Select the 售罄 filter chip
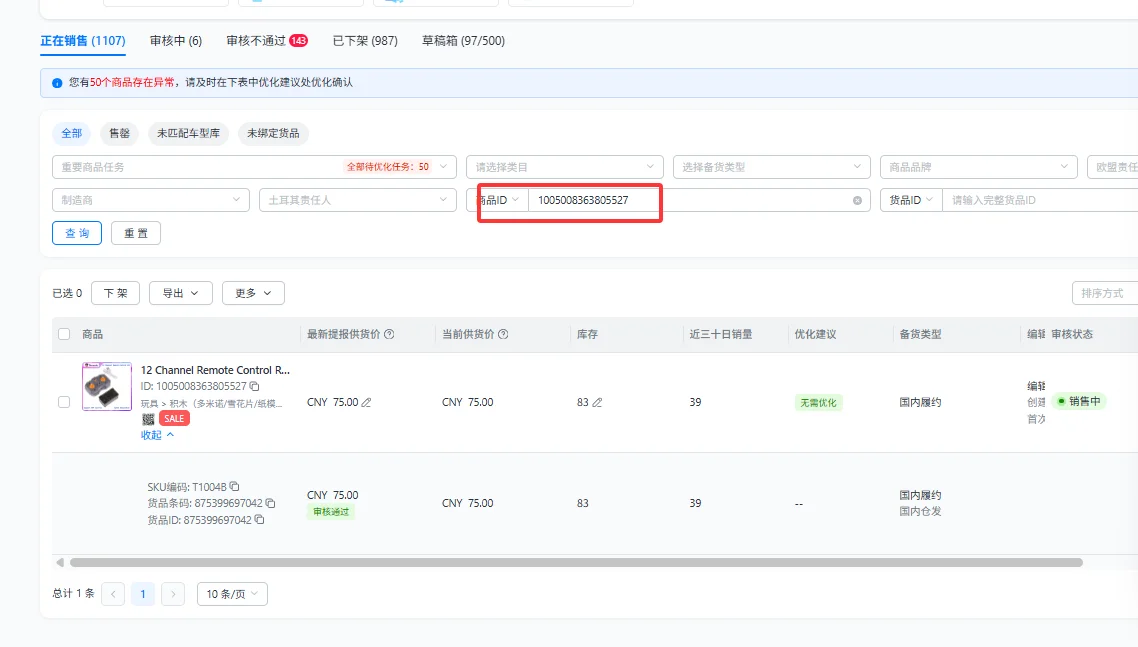The width and height of the screenshot is (1138, 647). pos(119,133)
